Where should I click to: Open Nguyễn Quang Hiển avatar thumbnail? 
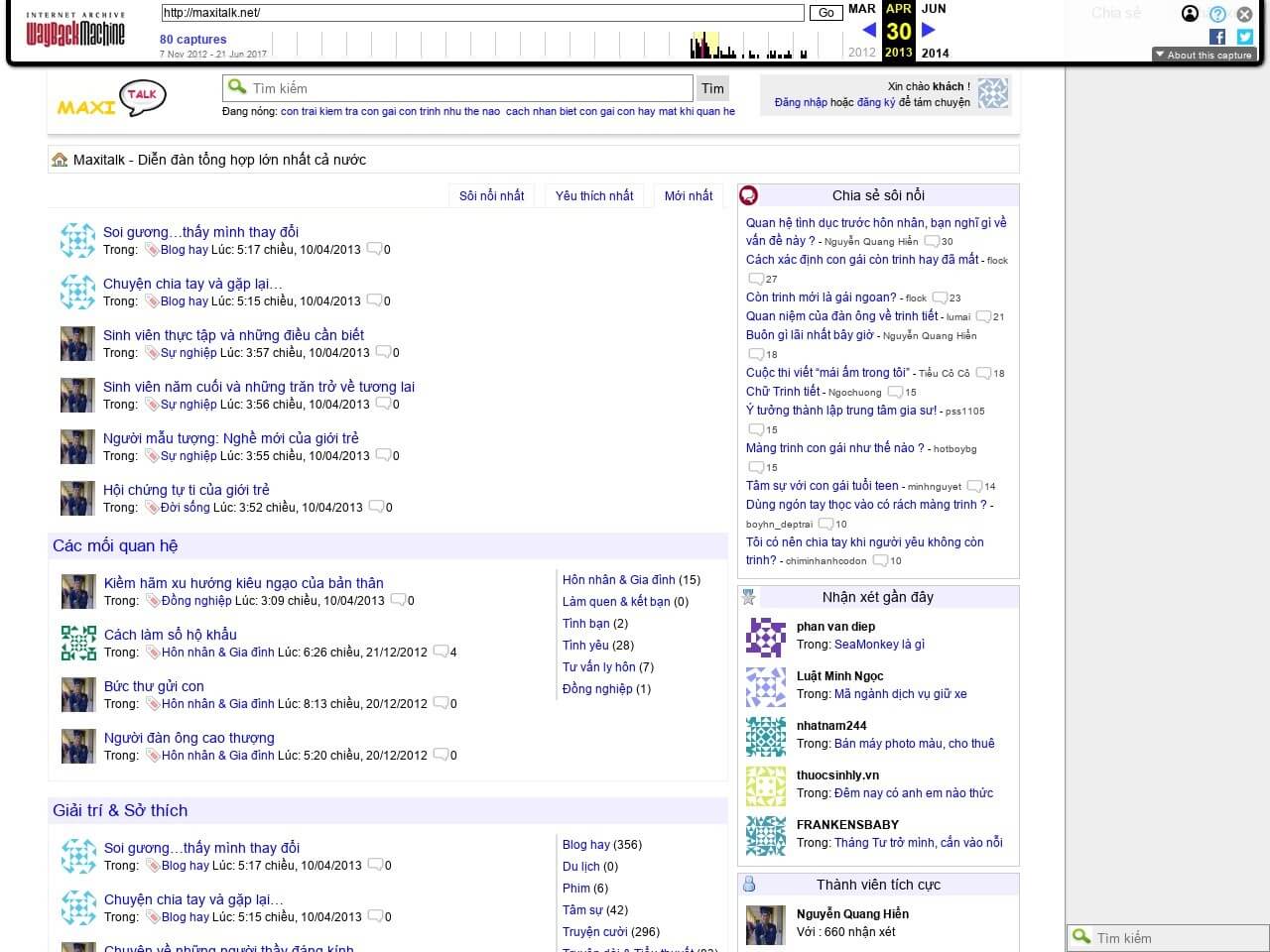click(x=765, y=924)
